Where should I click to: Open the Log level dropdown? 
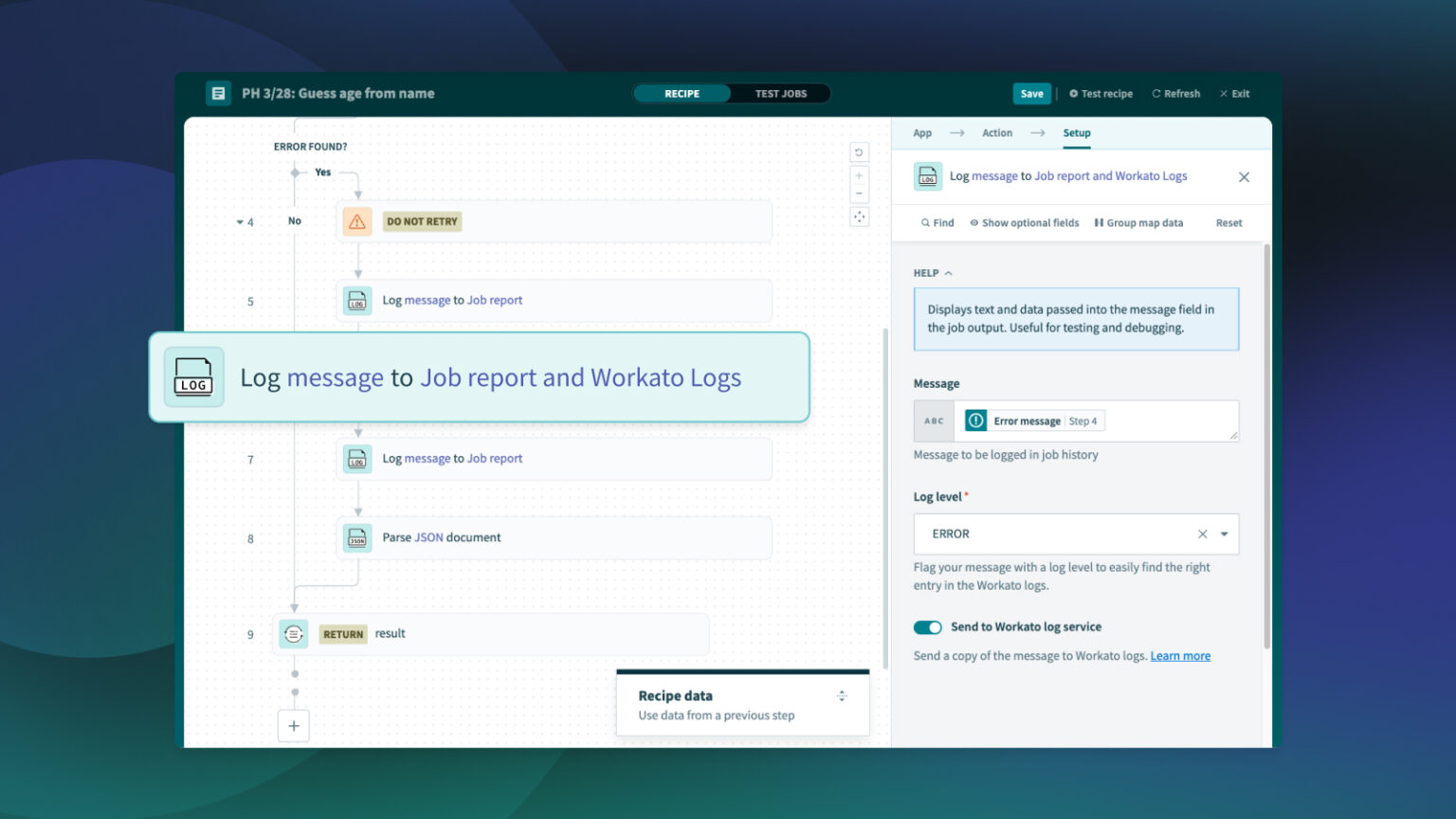point(1224,534)
